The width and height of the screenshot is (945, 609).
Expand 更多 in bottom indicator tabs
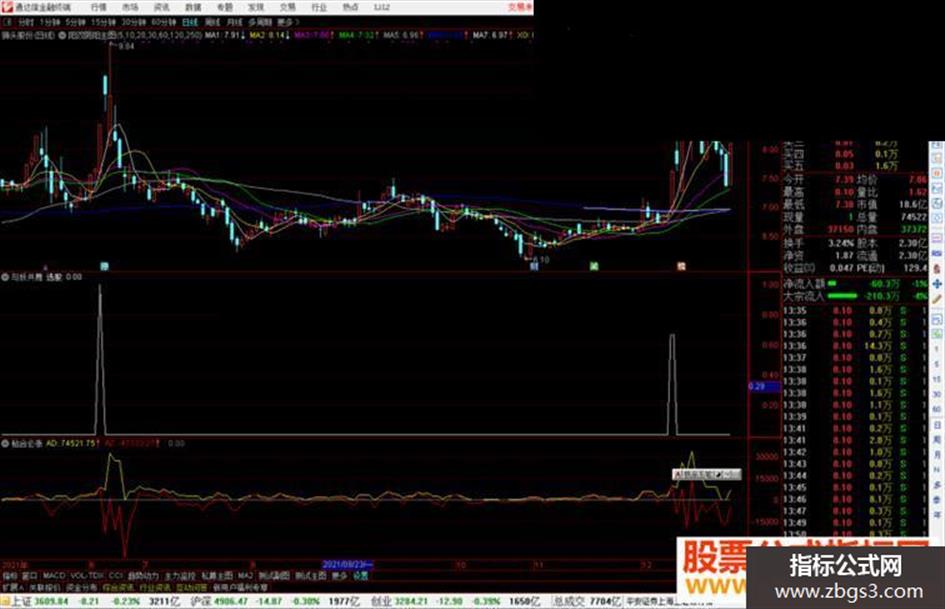340,576
